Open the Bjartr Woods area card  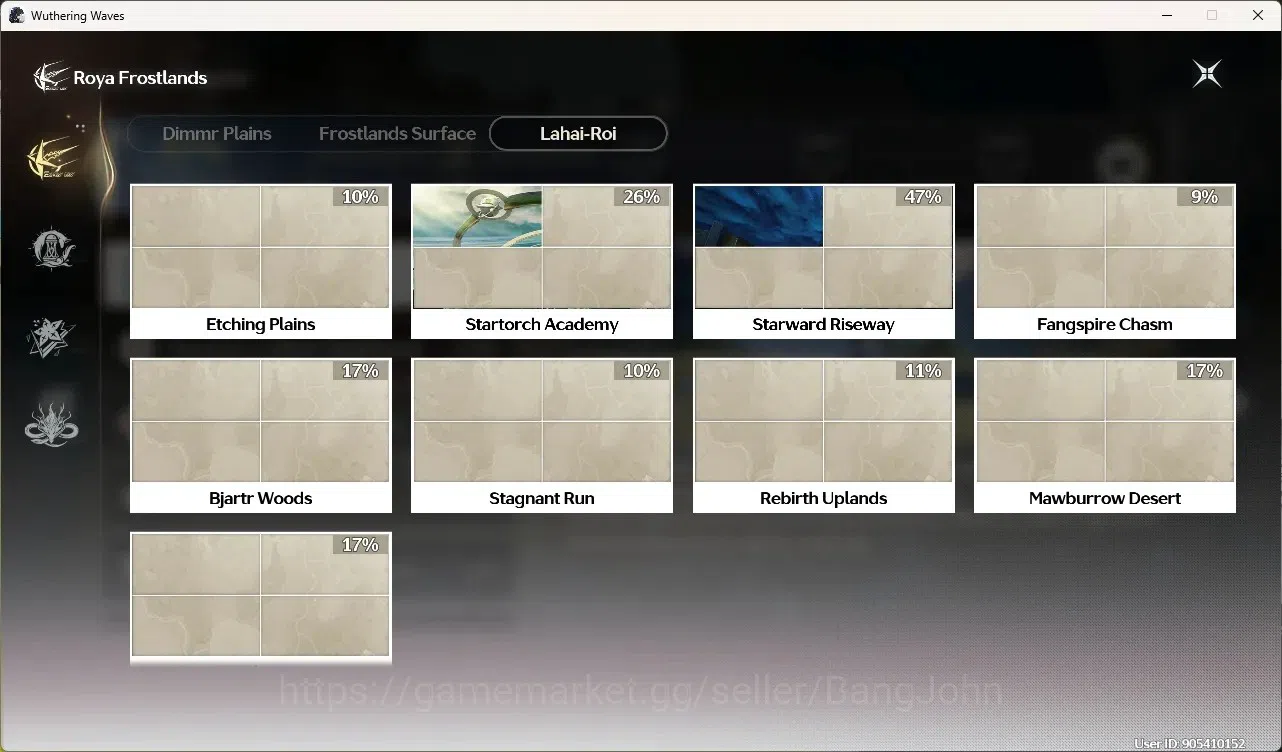coord(261,435)
